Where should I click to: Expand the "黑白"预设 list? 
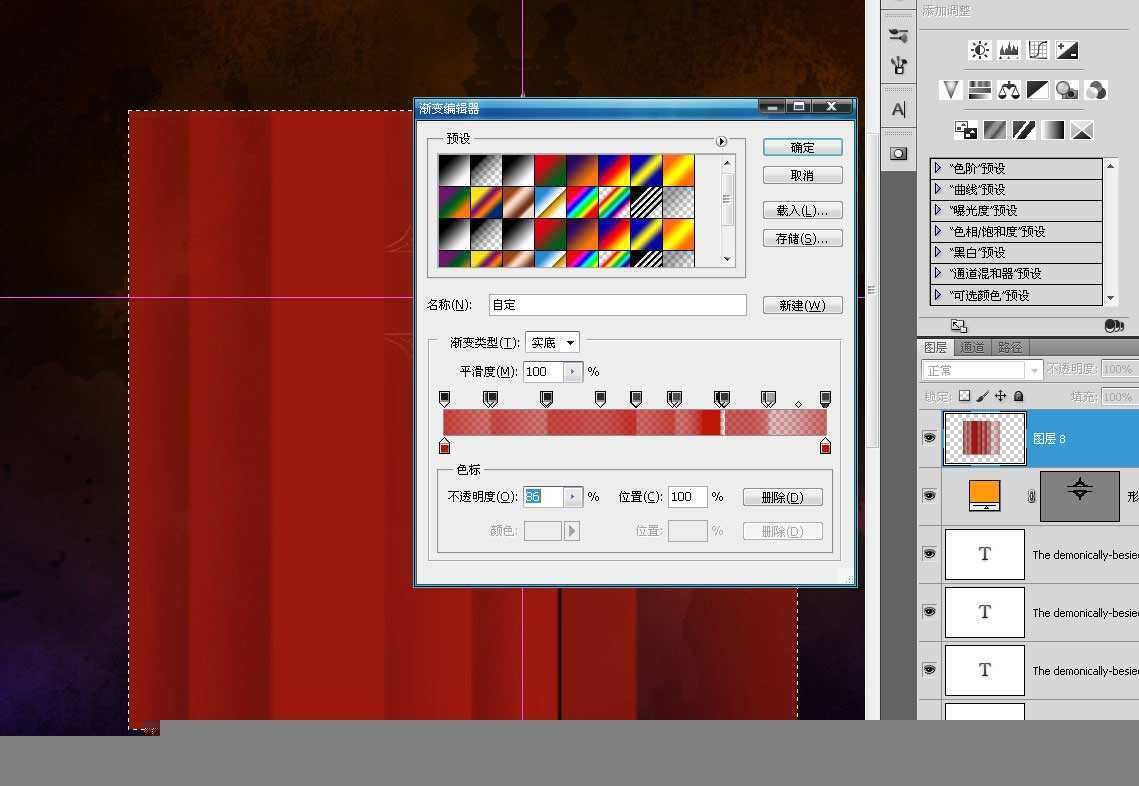point(938,252)
